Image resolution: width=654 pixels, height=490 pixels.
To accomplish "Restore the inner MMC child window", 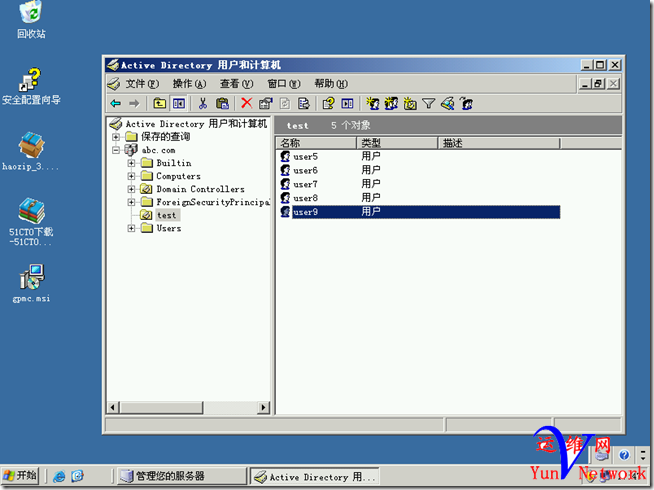I will coord(598,84).
